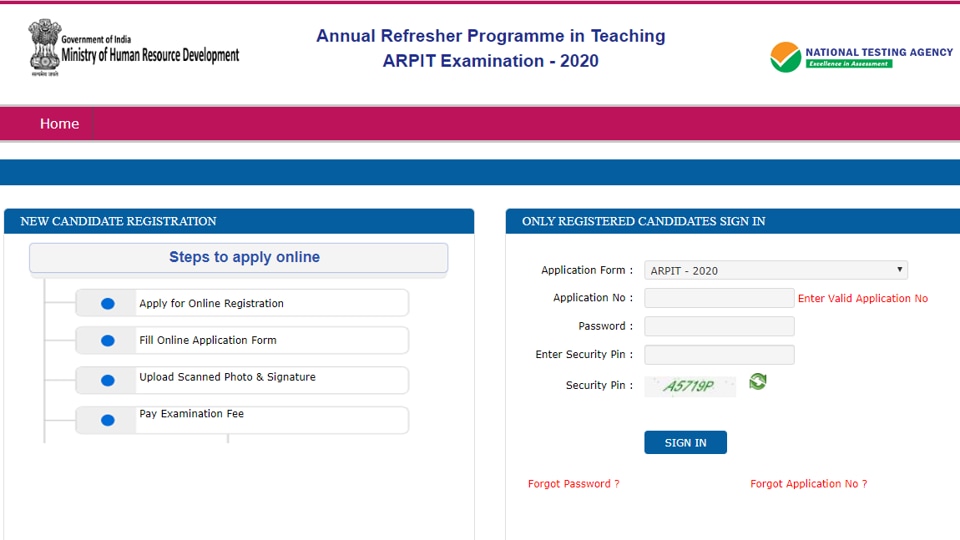Screen dimensions: 960x540
Task: Focus the Enter Security Pin field
Action: pos(719,355)
